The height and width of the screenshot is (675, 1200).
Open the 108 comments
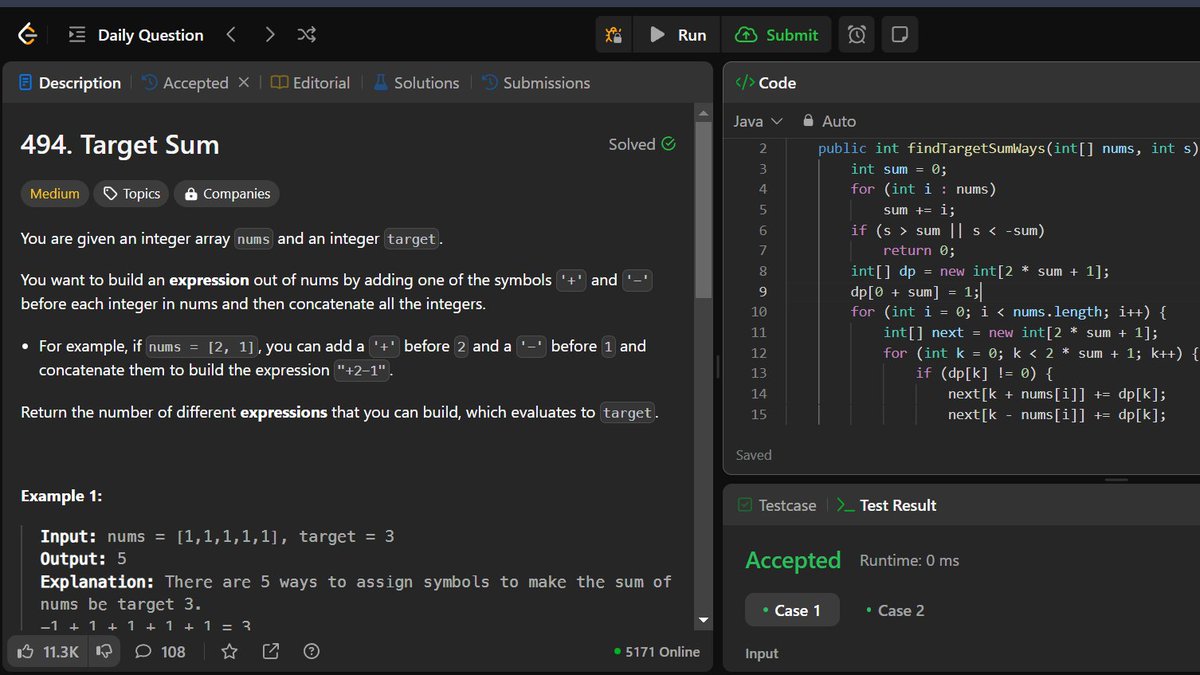click(160, 652)
